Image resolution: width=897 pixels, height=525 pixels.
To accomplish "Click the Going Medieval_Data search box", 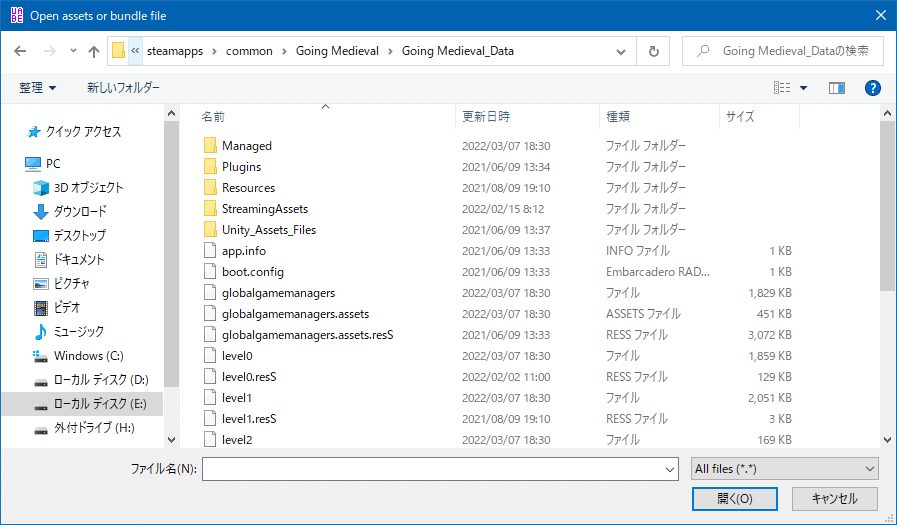I will [784, 51].
